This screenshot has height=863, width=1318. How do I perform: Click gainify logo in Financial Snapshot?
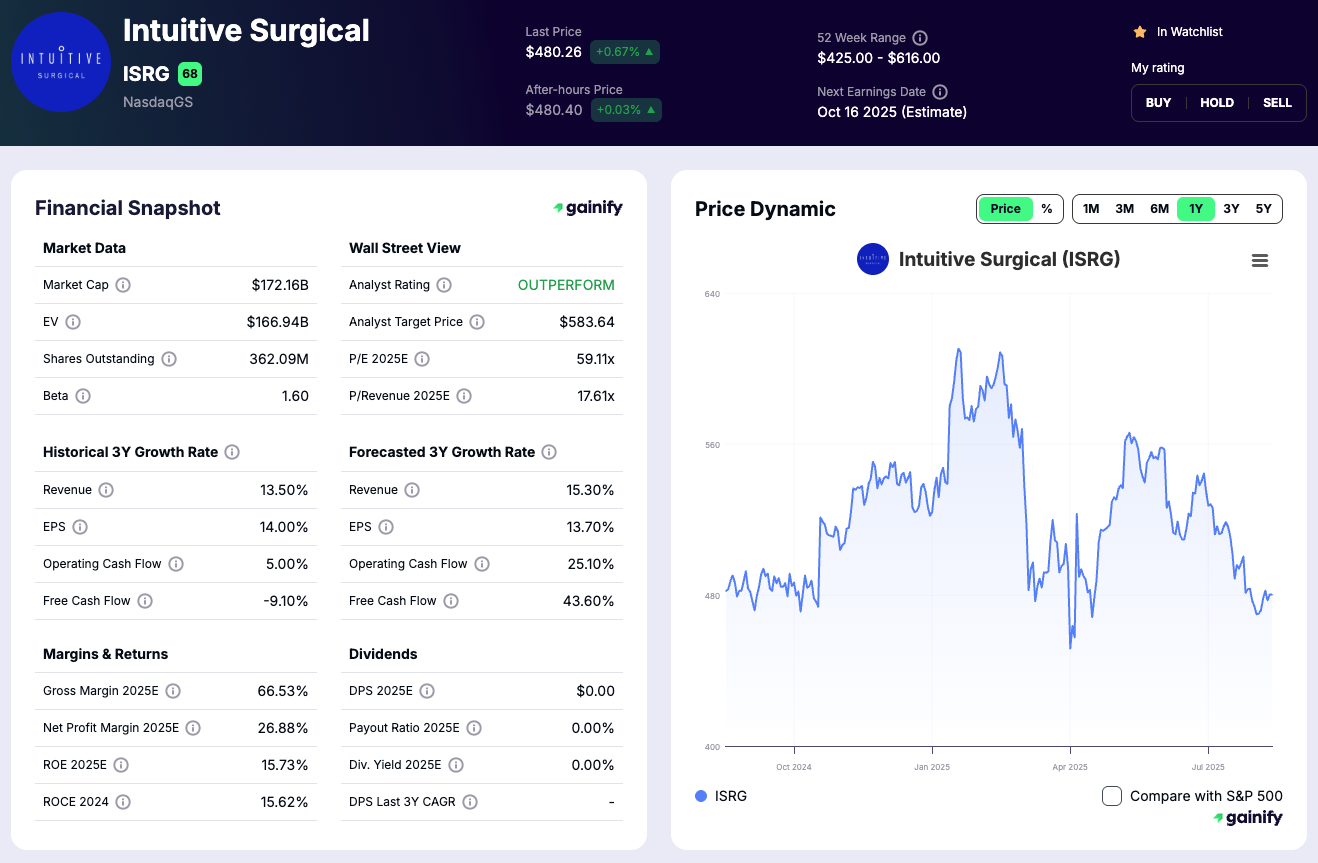coord(588,208)
